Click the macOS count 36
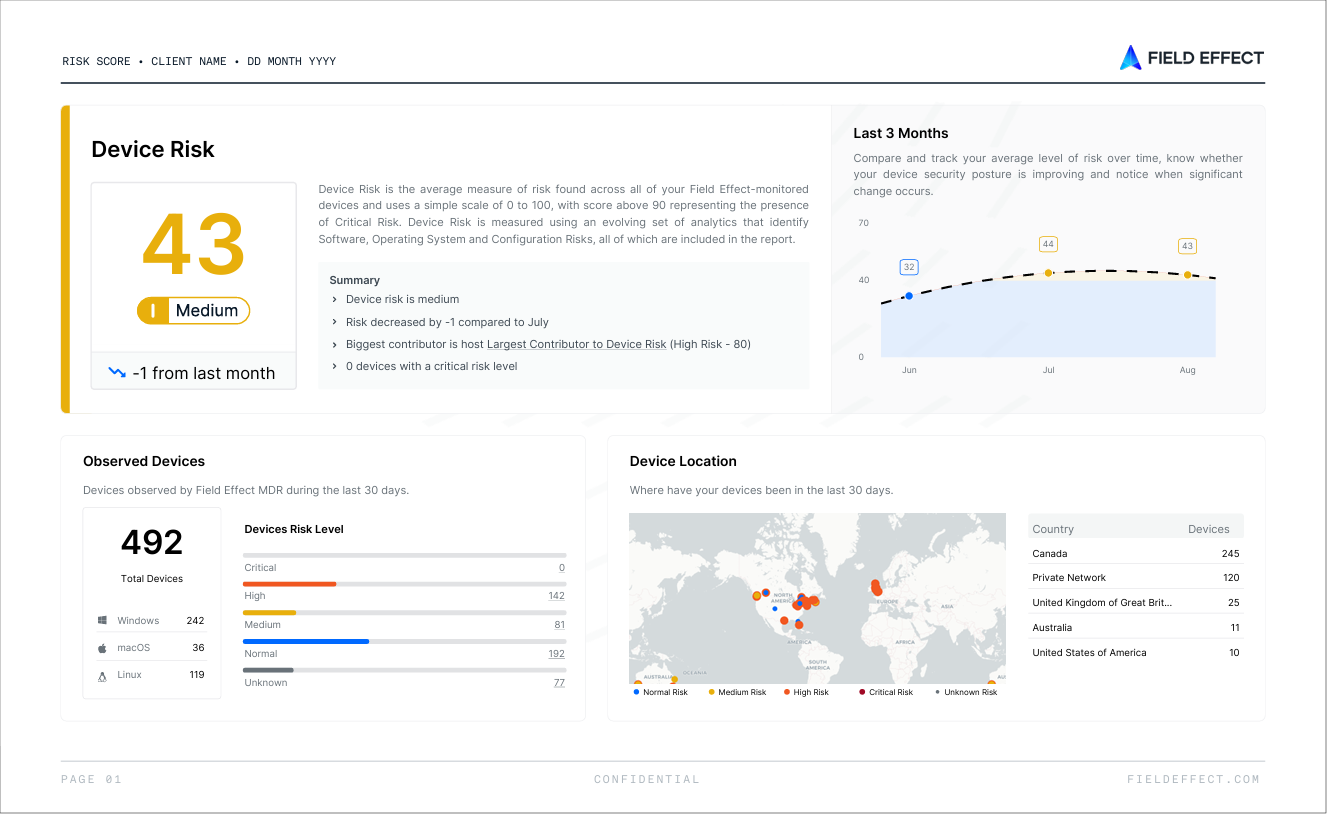The image size is (1327, 814). click(198, 648)
